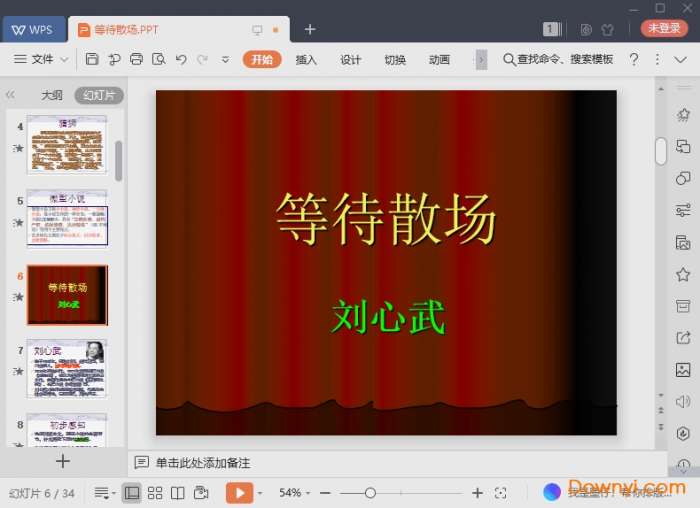Switch to Reading view icon

click(178, 493)
